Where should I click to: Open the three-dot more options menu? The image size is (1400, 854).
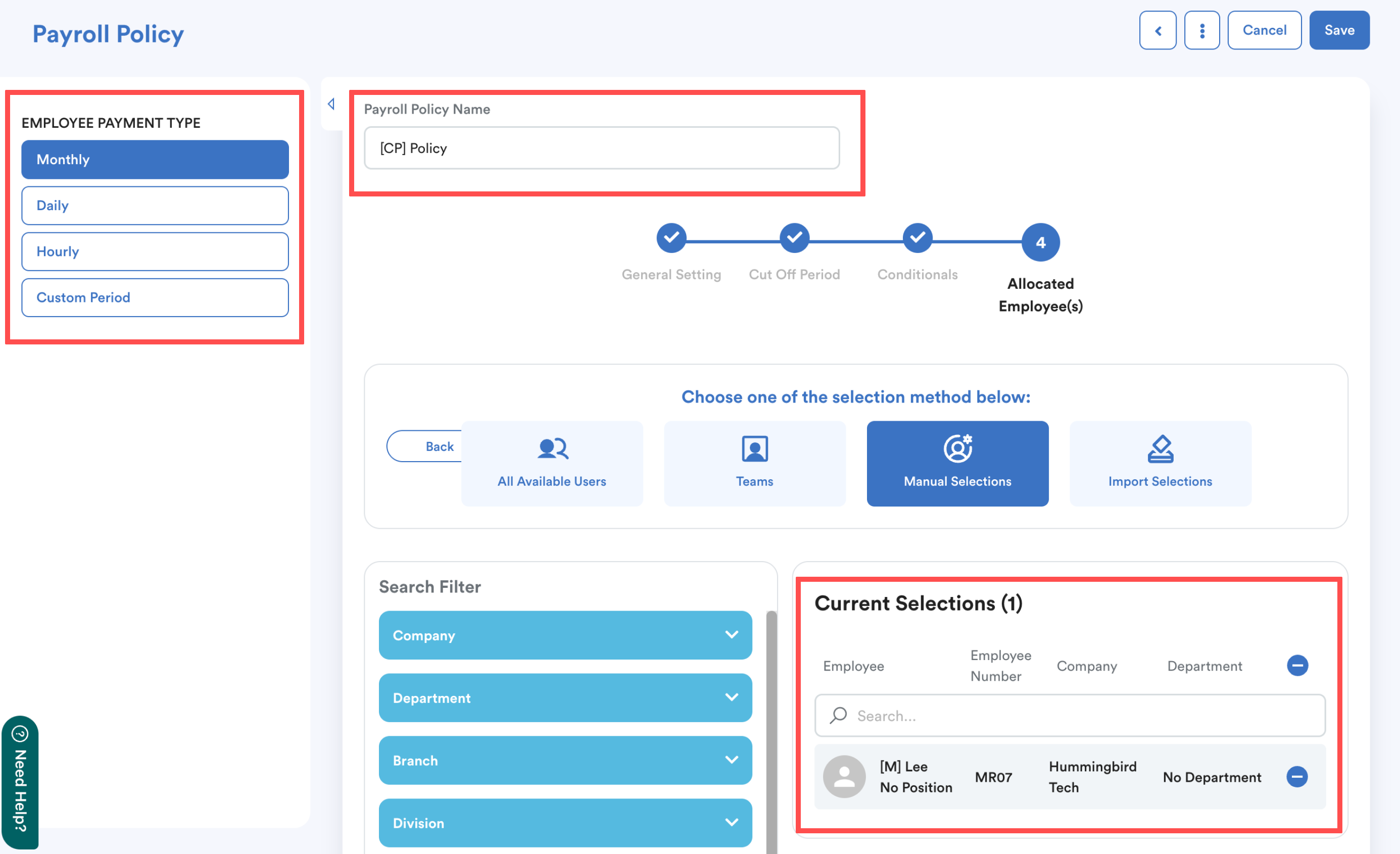click(1202, 31)
